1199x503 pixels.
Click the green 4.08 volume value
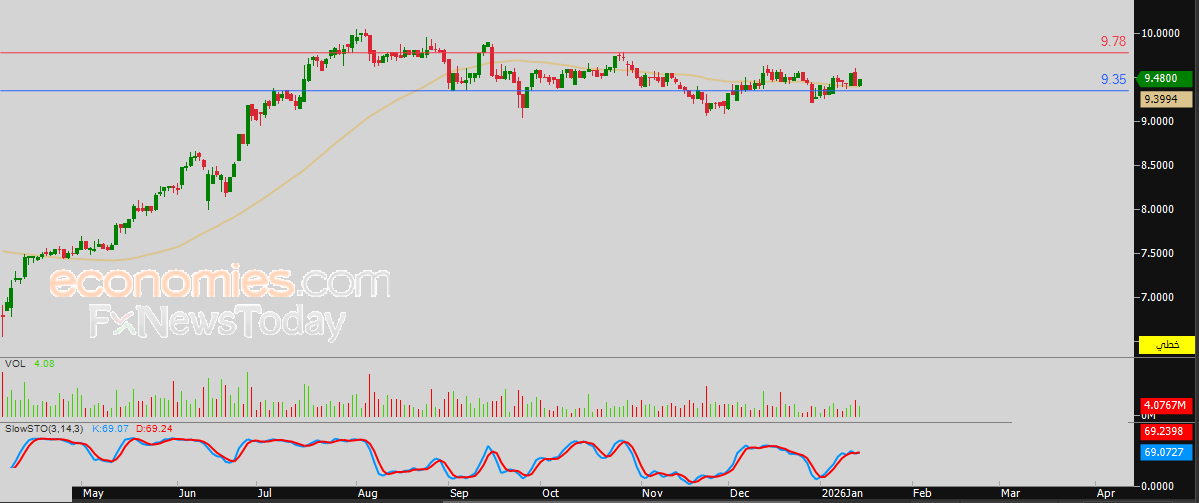coord(44,364)
